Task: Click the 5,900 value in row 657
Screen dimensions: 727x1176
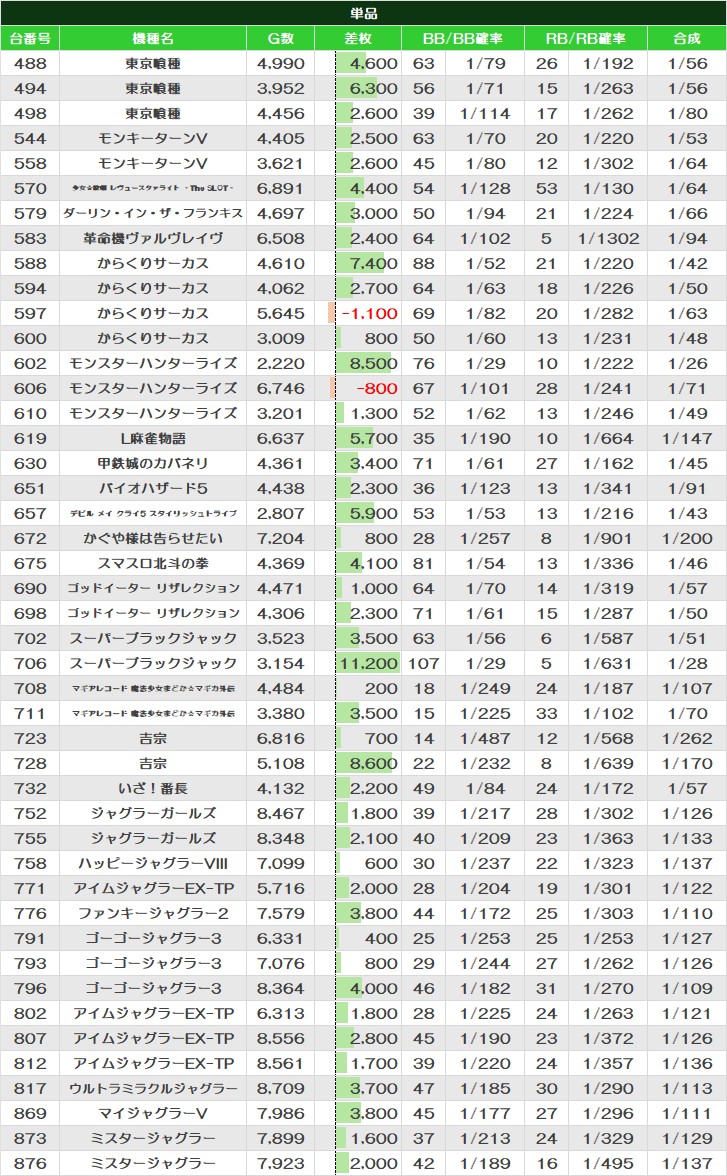Action: click(x=374, y=513)
